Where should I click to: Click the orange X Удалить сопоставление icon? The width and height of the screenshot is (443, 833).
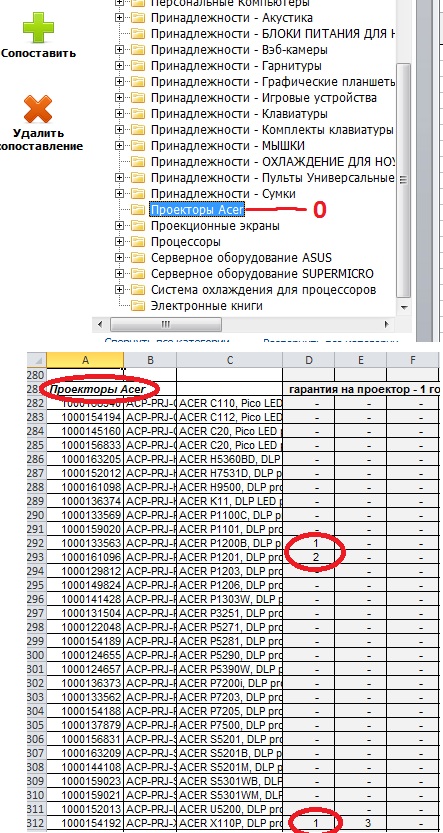pos(38,109)
